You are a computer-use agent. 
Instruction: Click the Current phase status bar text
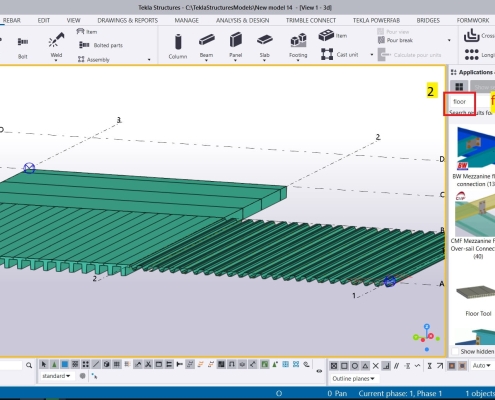(x=400, y=393)
